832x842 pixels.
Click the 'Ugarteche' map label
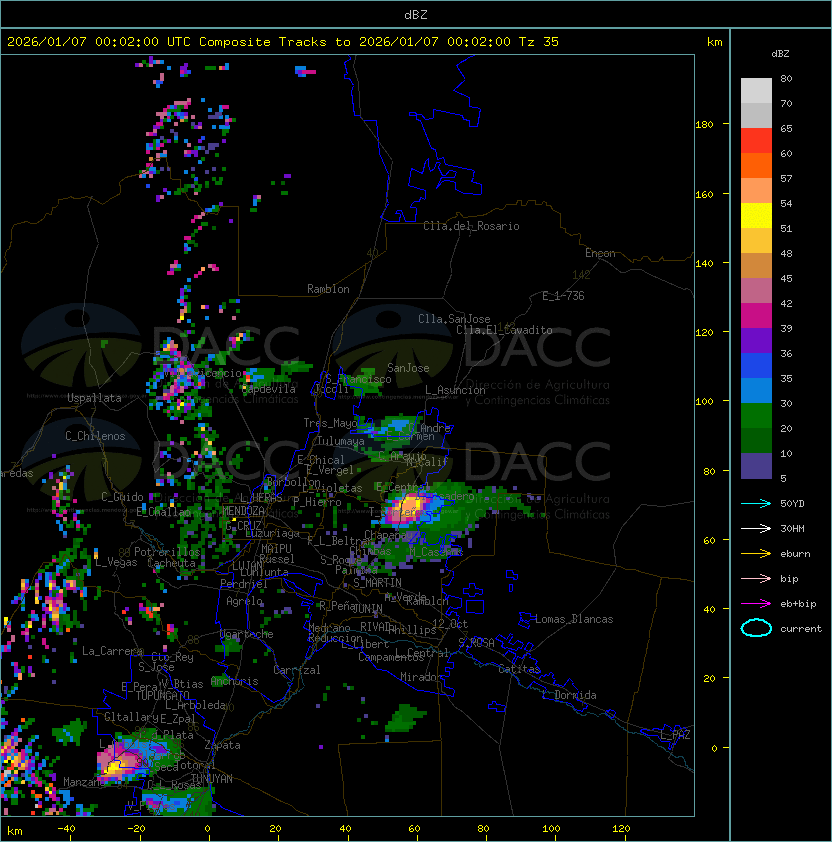pos(247,634)
